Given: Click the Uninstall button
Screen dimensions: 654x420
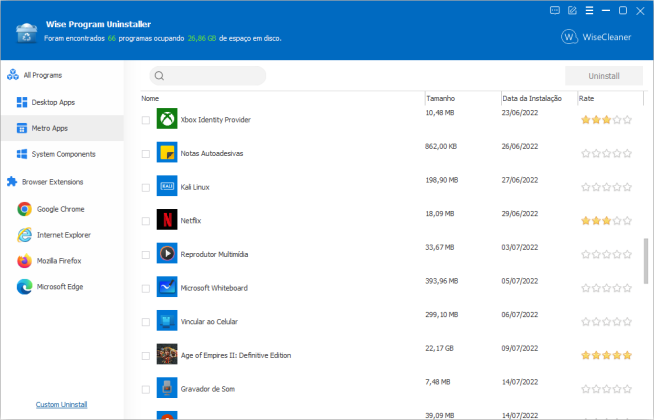Looking at the screenshot, I should pyautogui.click(x=604, y=76).
